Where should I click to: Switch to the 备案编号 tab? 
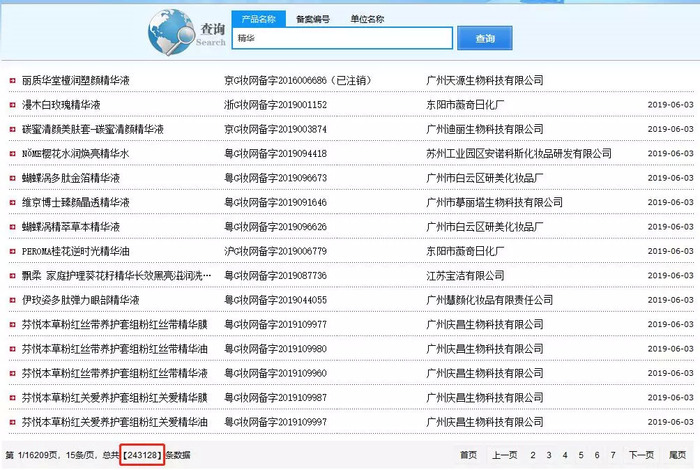point(313,19)
